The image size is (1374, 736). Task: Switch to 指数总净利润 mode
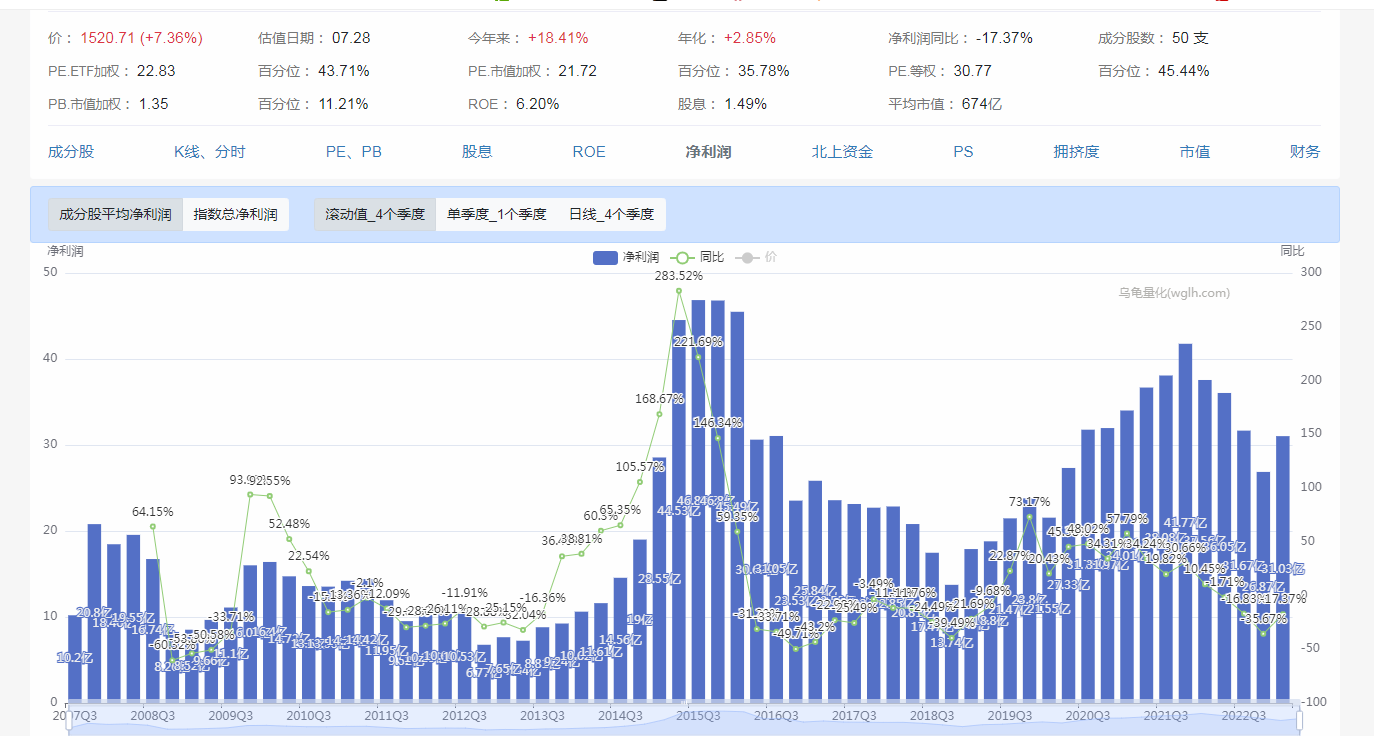(x=236, y=214)
